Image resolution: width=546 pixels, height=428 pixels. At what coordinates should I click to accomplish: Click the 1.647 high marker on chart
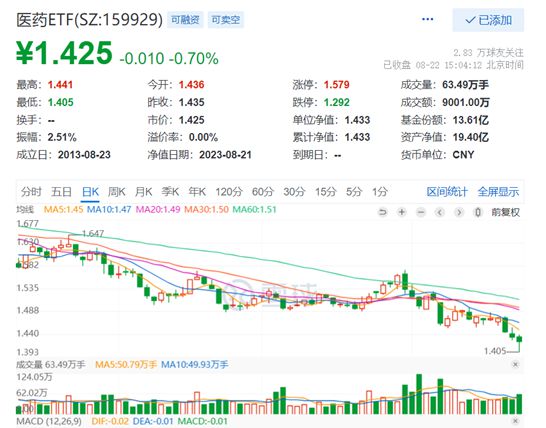coord(93,233)
